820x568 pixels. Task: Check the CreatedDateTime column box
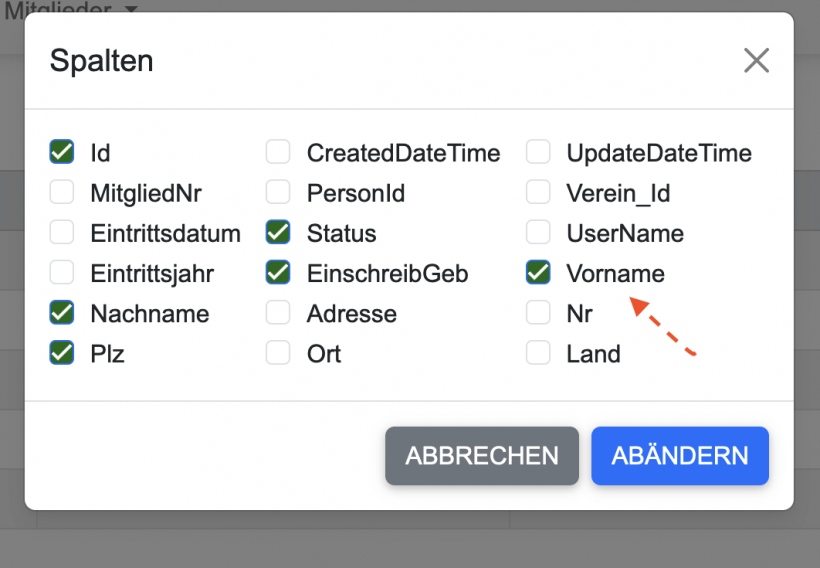(x=278, y=152)
